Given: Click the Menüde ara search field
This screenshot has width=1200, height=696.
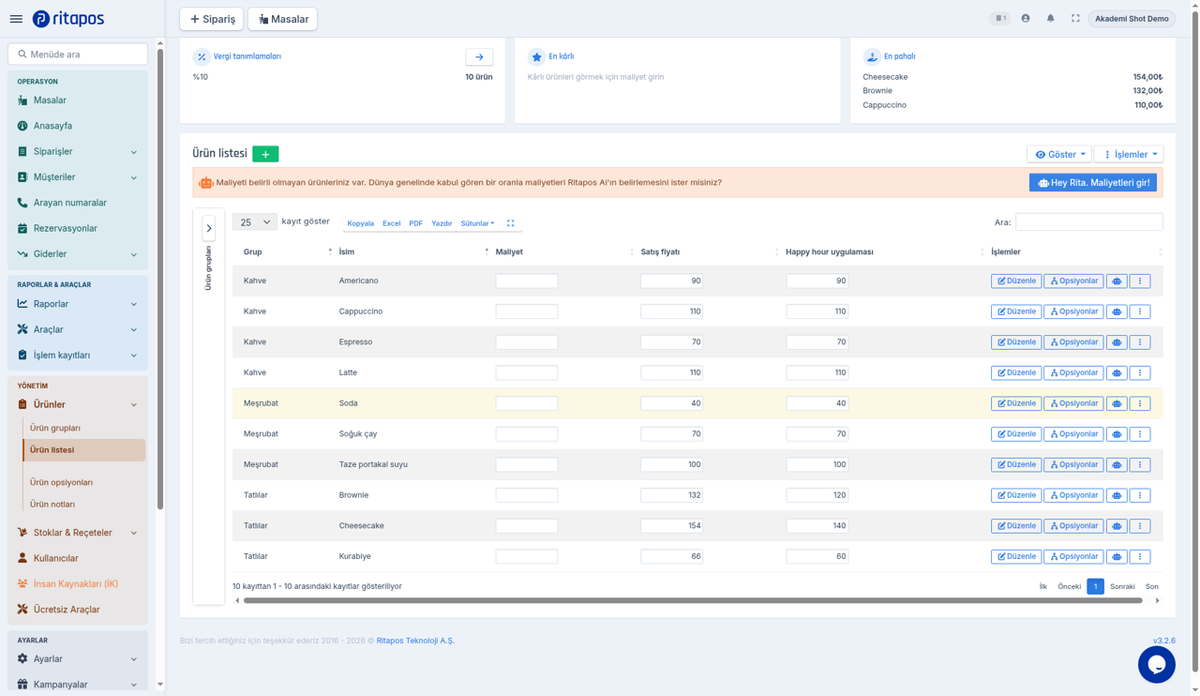Looking at the screenshot, I should pos(78,54).
